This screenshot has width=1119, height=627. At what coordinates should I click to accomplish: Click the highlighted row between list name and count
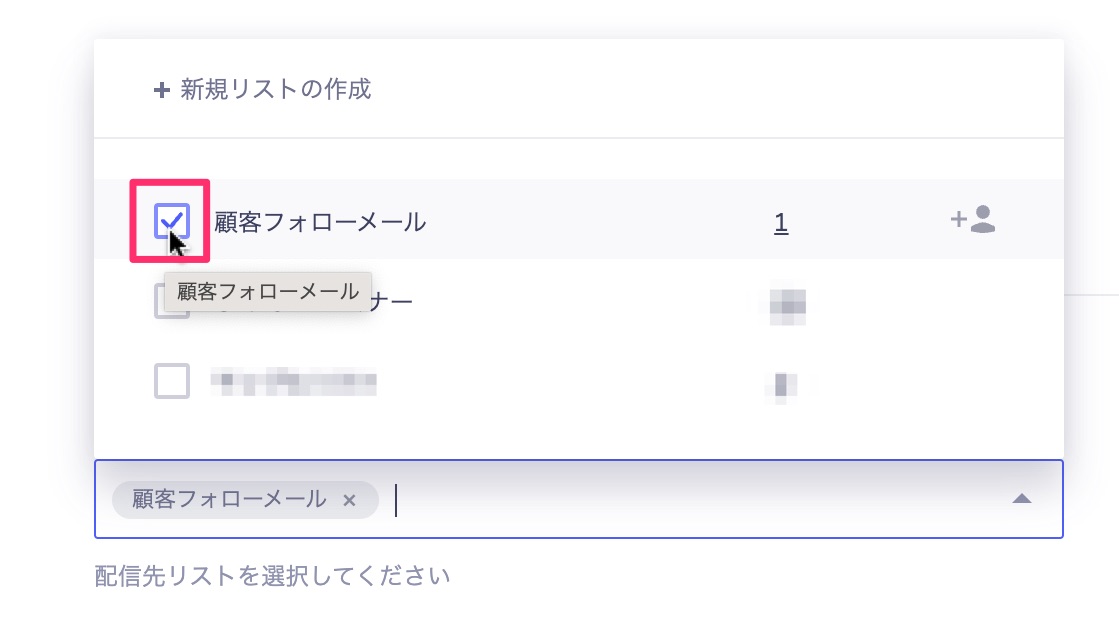(599, 223)
